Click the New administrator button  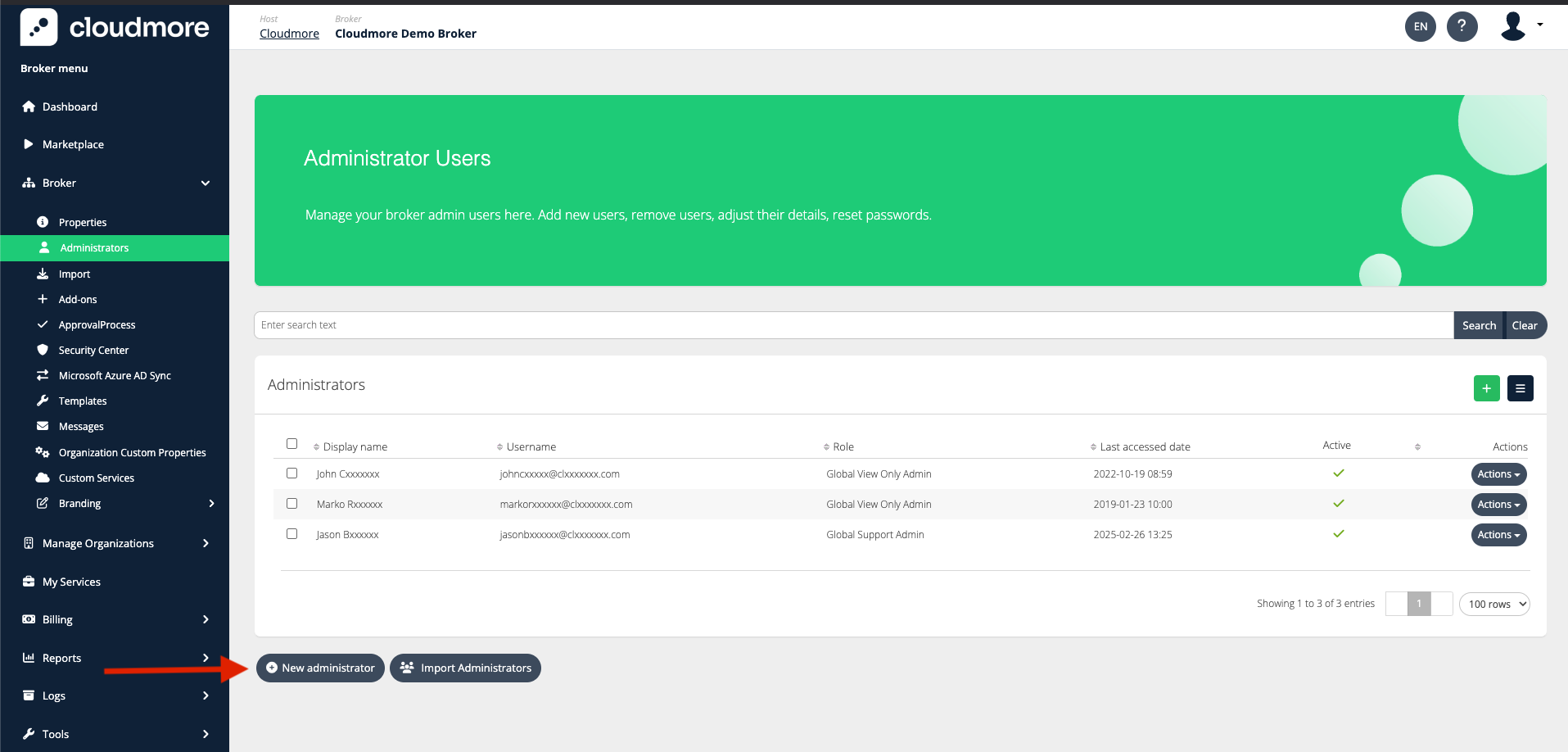(x=320, y=668)
